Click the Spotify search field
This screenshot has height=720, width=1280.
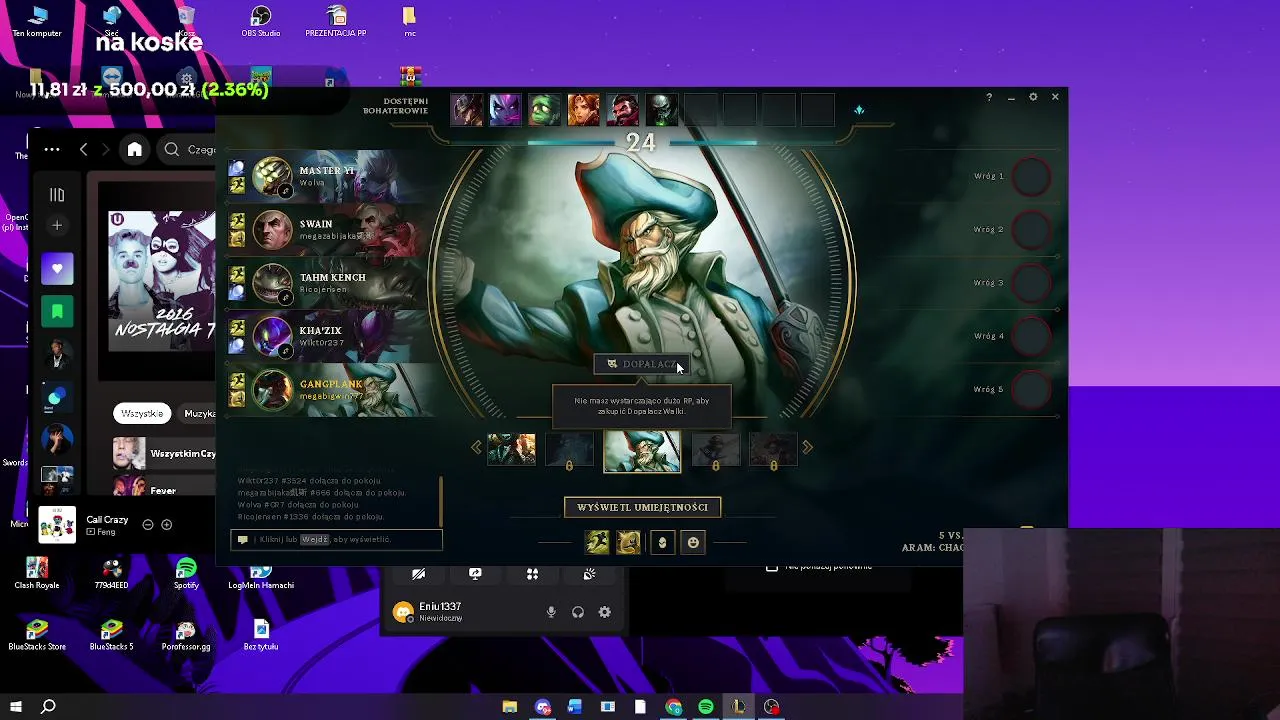point(186,149)
